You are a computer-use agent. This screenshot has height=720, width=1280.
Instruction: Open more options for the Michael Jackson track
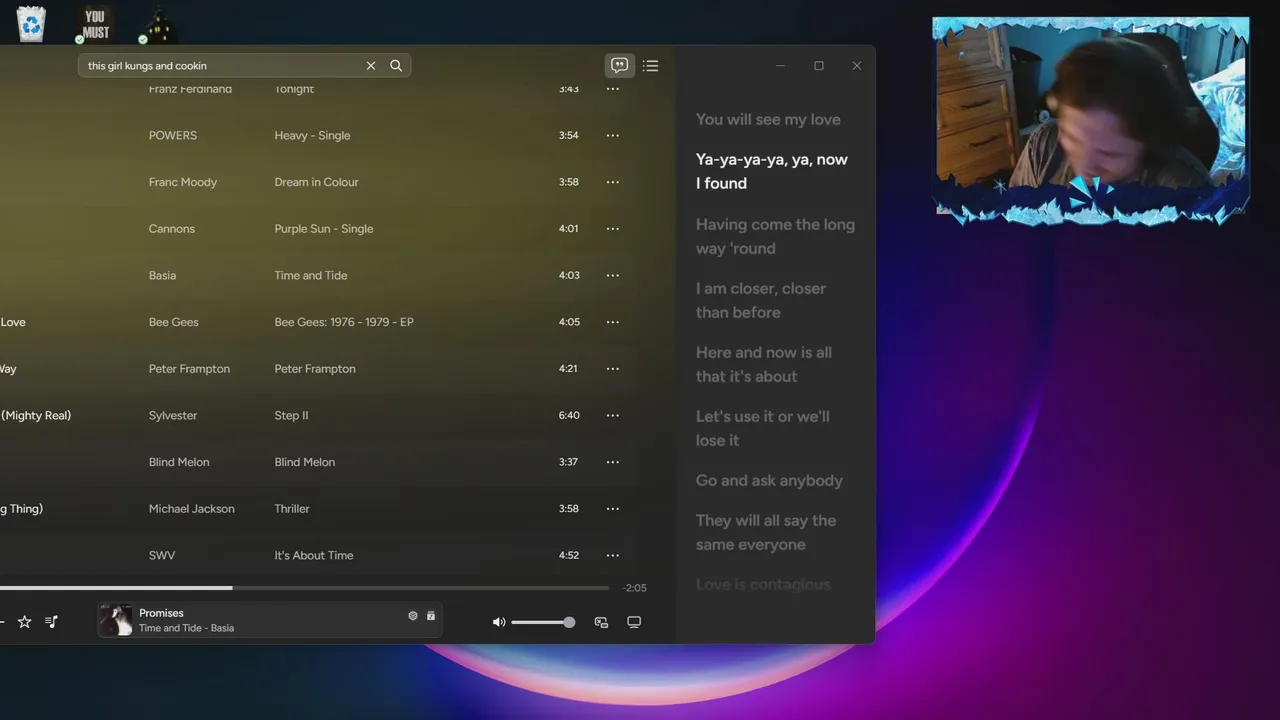click(x=613, y=509)
